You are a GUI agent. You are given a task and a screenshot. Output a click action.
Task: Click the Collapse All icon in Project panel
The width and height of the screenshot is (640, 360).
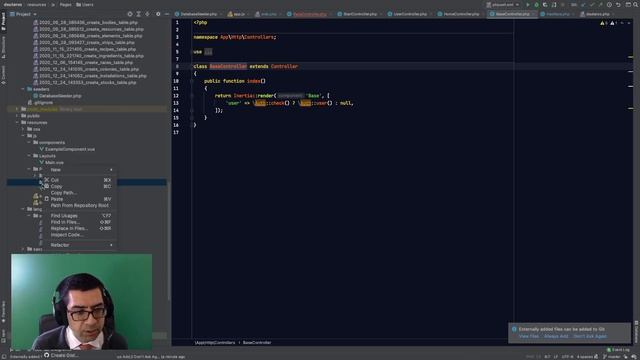coord(147,14)
